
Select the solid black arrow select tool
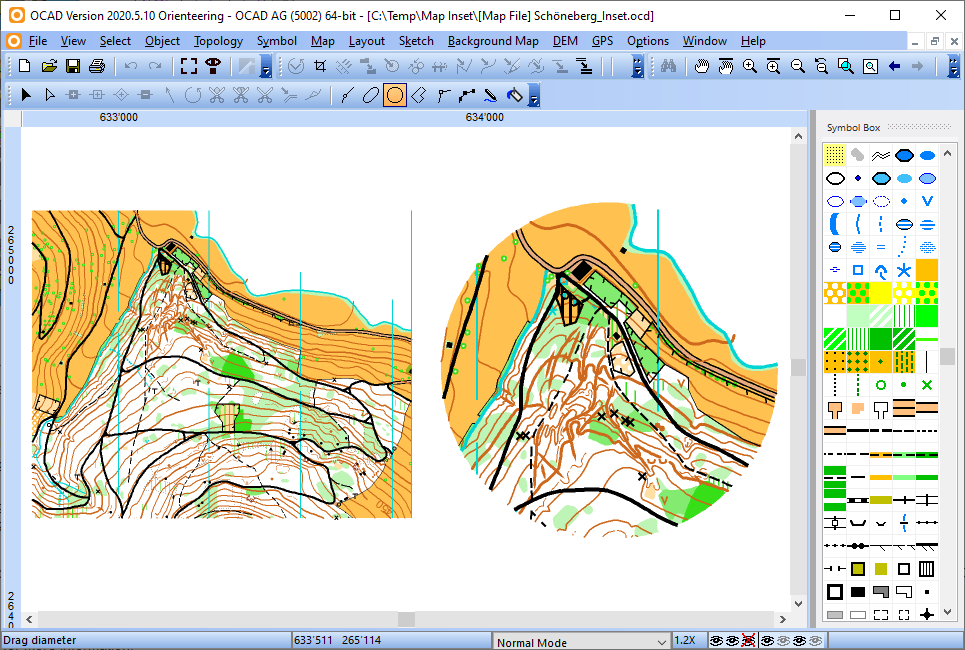[26, 95]
